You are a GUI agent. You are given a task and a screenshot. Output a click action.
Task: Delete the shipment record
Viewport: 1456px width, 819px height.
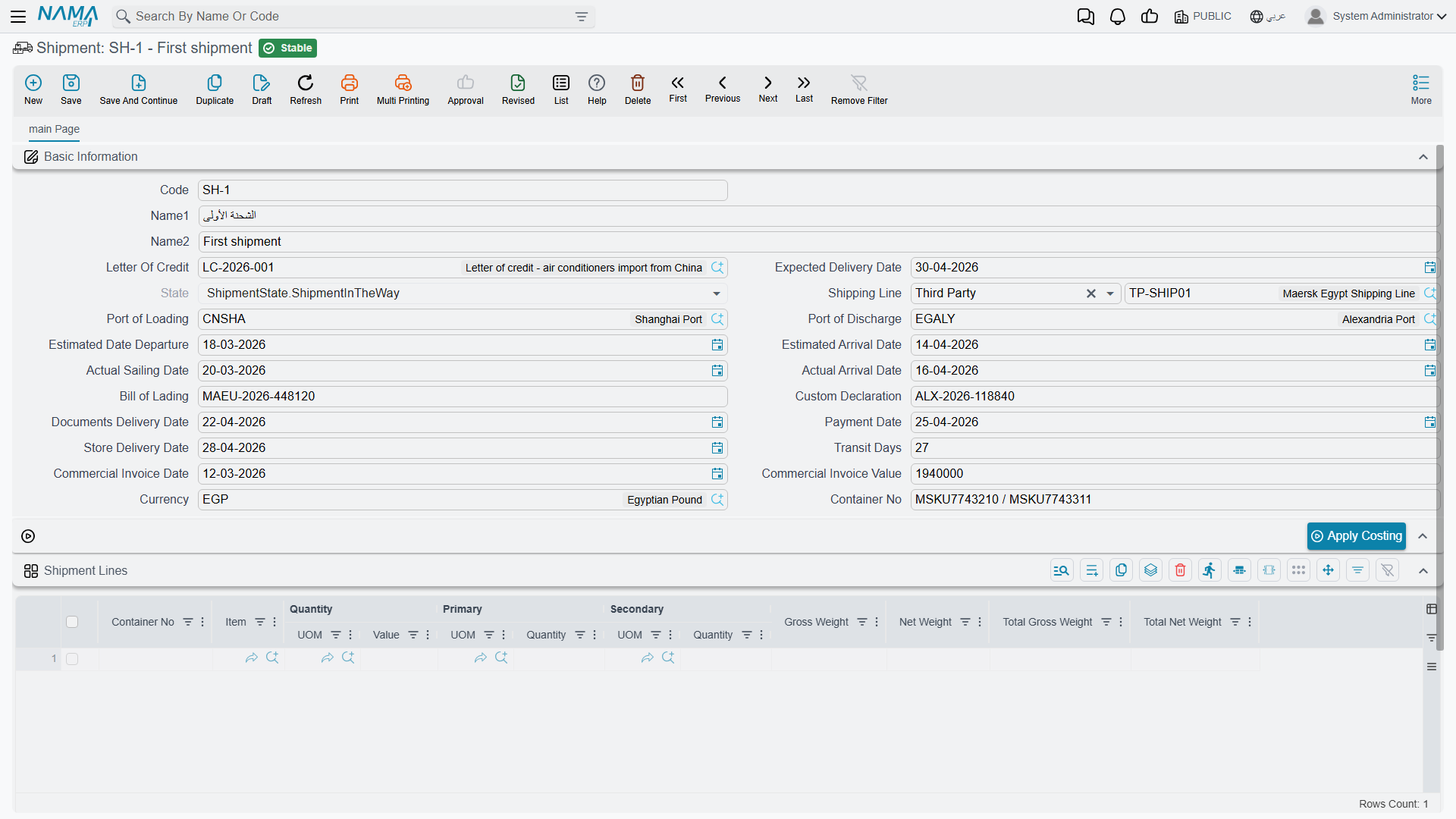click(x=638, y=89)
